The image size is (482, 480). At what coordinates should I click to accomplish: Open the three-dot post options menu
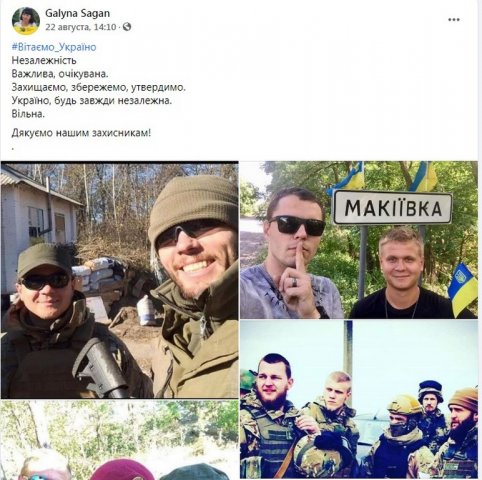click(454, 20)
